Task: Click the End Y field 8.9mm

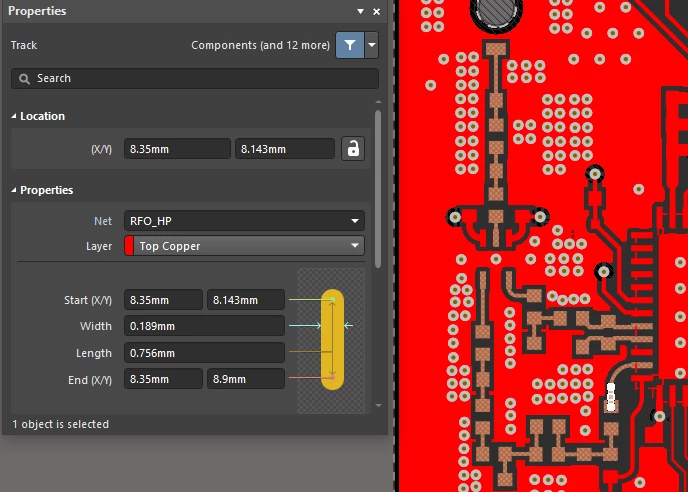Action: point(246,379)
